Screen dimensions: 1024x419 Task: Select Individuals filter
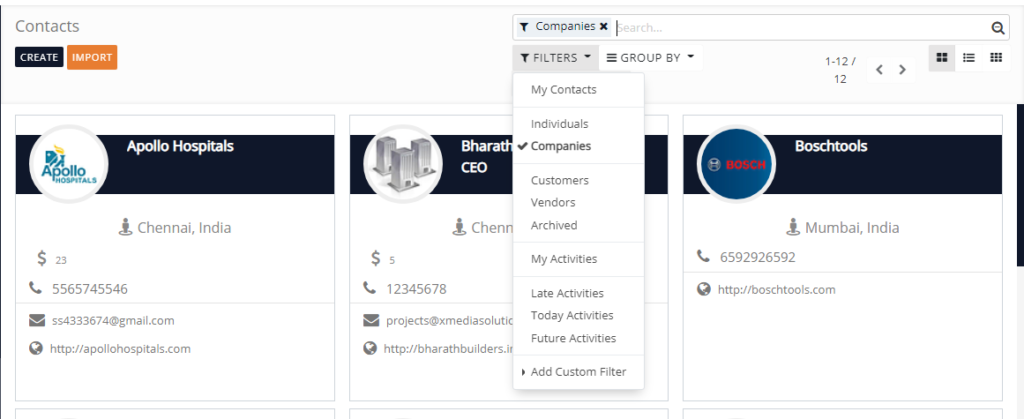tap(560, 123)
